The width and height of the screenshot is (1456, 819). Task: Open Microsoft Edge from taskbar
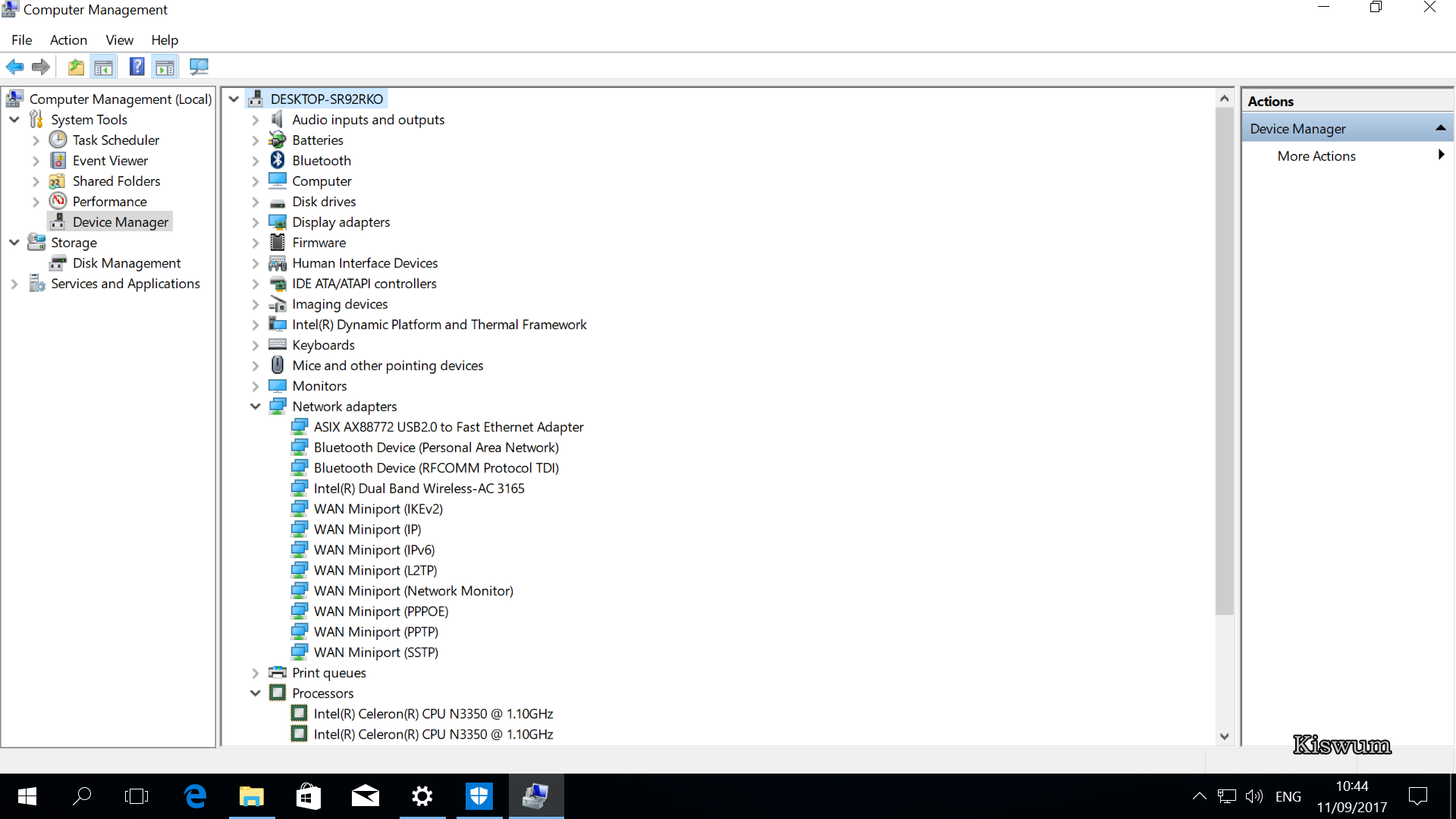pos(195,796)
